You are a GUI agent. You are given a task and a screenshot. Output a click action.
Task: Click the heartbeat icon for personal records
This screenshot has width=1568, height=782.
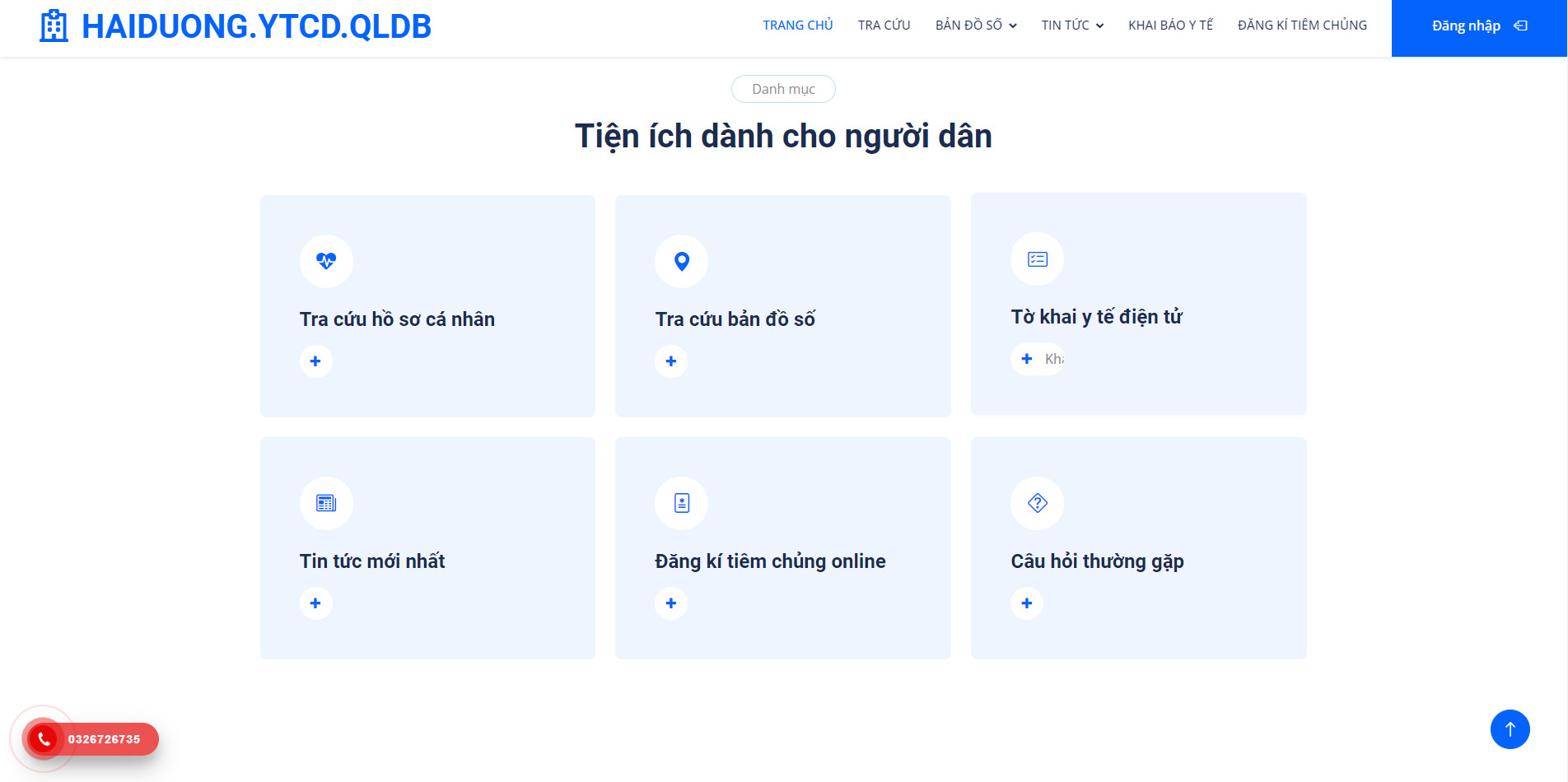pyautogui.click(x=326, y=262)
